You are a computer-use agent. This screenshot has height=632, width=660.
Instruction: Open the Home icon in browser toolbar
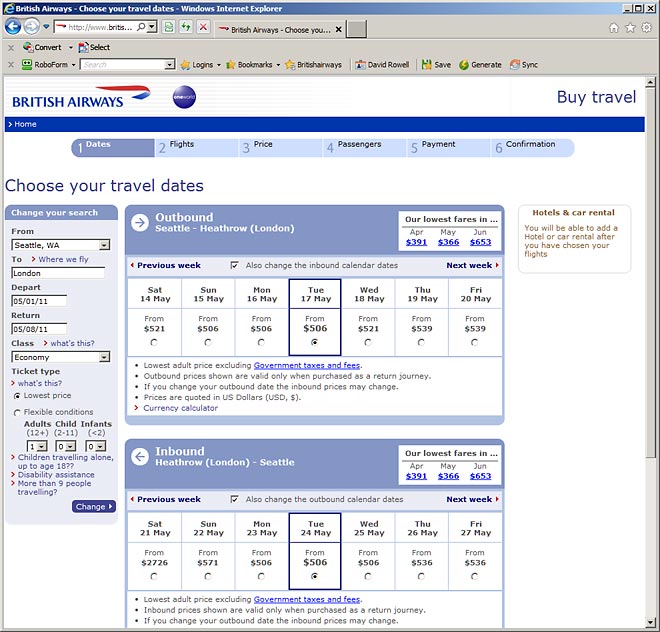click(614, 28)
